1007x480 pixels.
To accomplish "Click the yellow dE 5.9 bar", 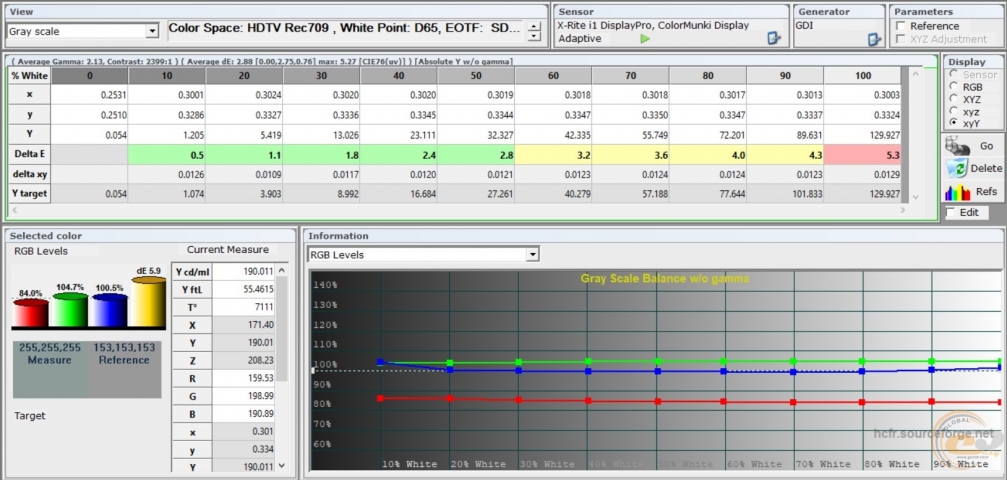I will pyautogui.click(x=149, y=301).
